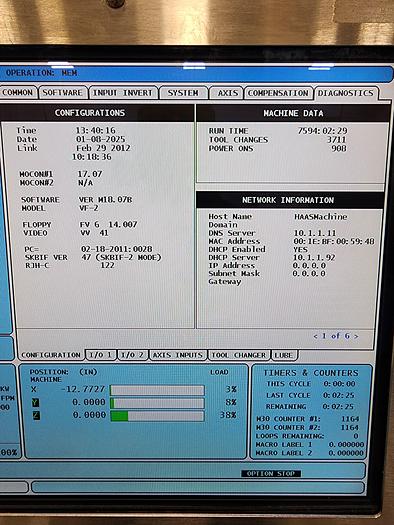The height and width of the screenshot is (525, 394).
Task: Click the 1 of 6 page indicator
Action: [x=336, y=336]
